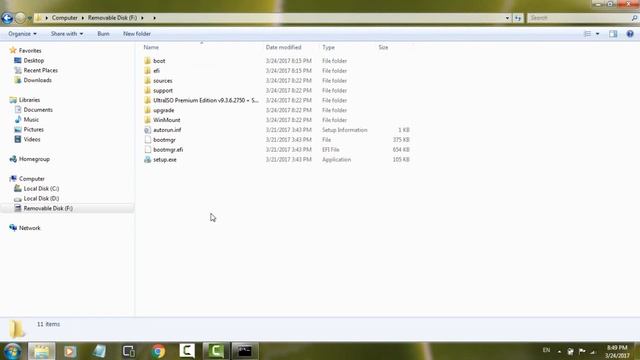
Task: Select the bootmgr.efi file icon
Action: (148, 149)
